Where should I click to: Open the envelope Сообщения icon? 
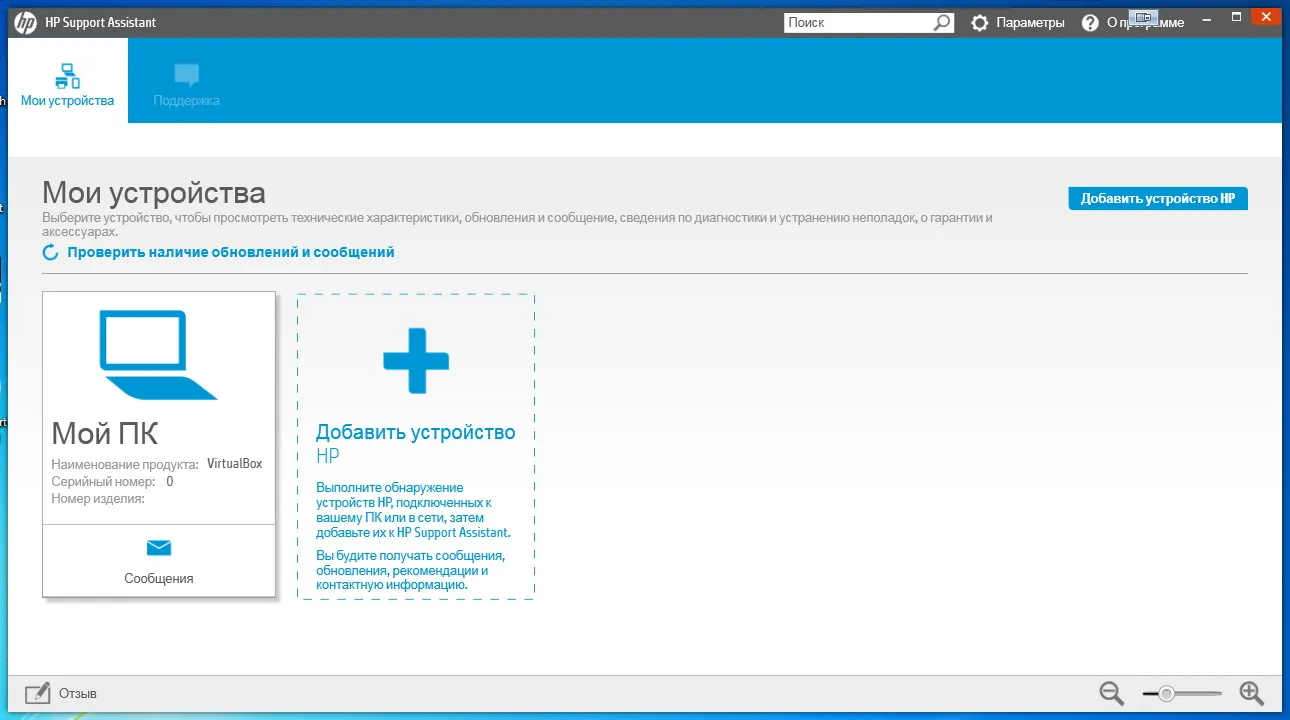pos(159,547)
